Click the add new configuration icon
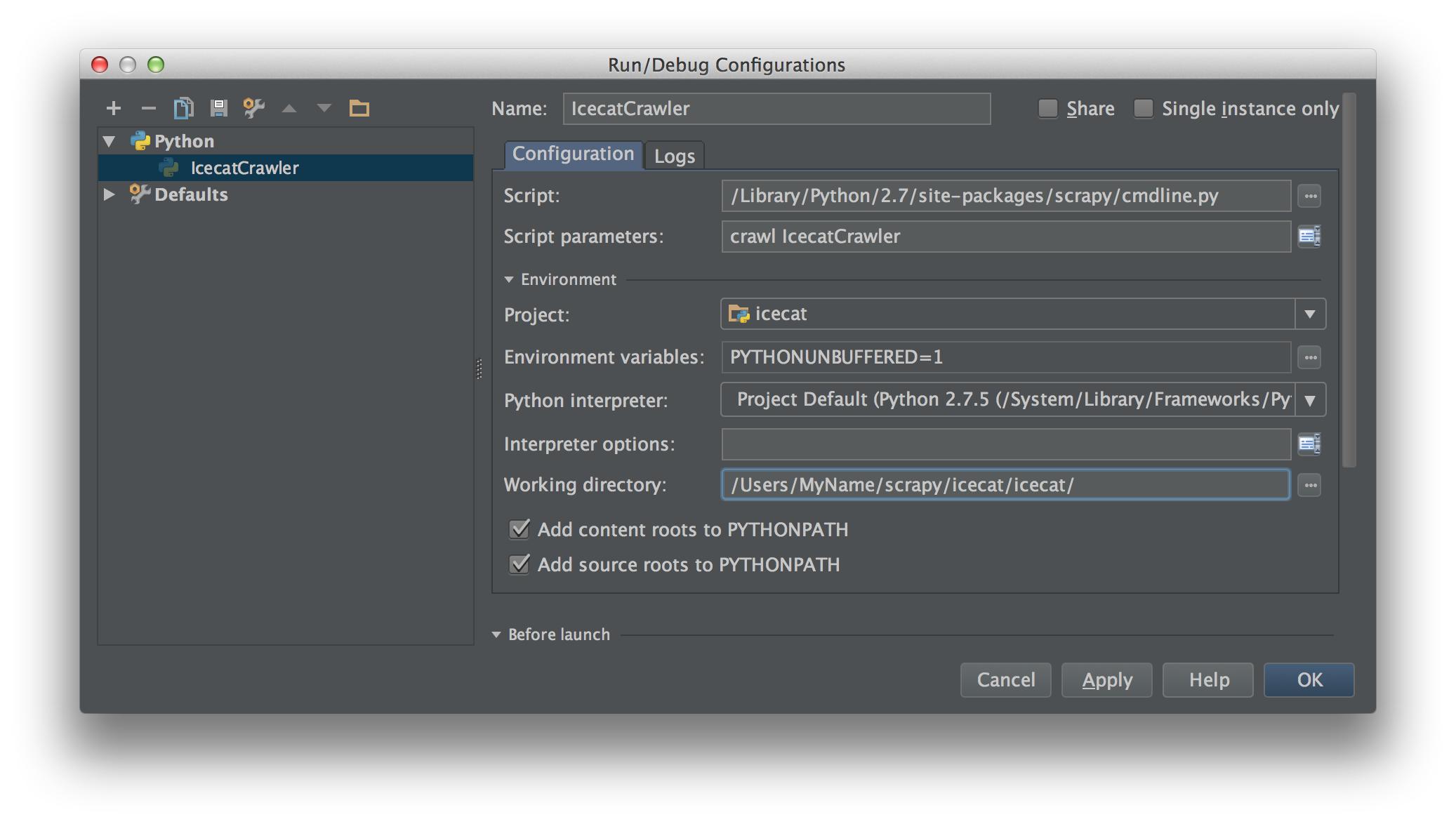Image resolution: width=1456 pixels, height=824 pixels. tap(113, 107)
